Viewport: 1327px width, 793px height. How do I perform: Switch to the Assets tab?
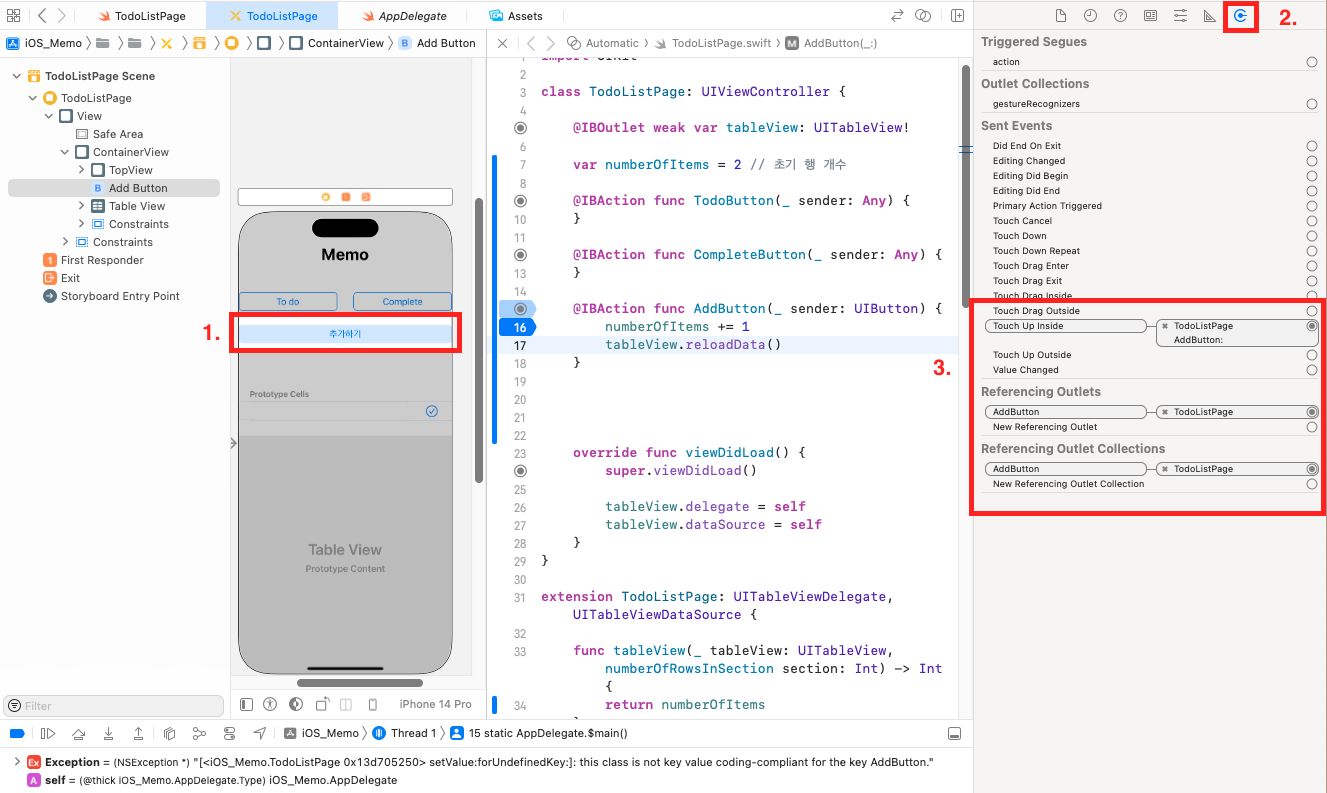[x=516, y=16]
